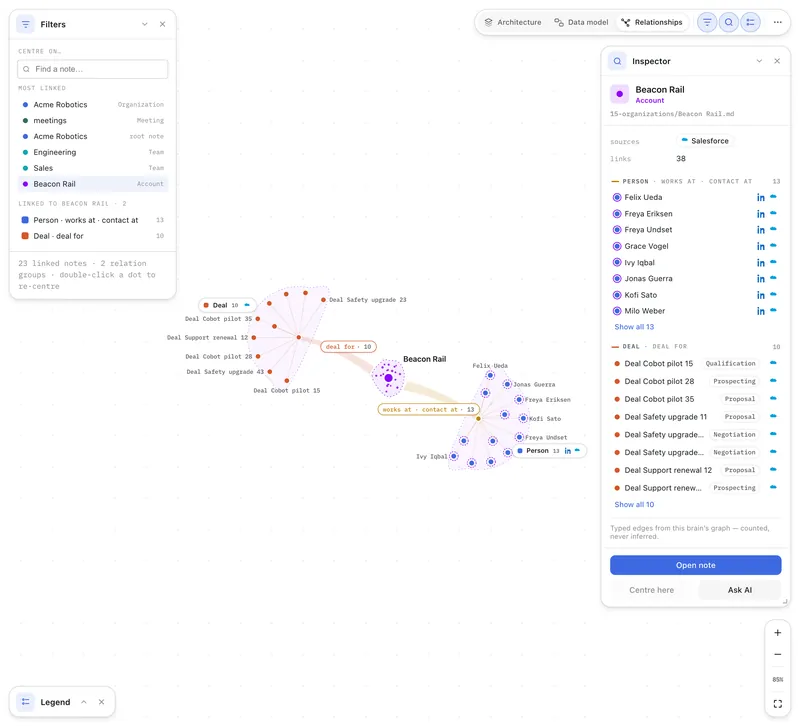Select the meetings Meeting entry
This screenshot has height=726, width=800.
[x=92, y=120]
